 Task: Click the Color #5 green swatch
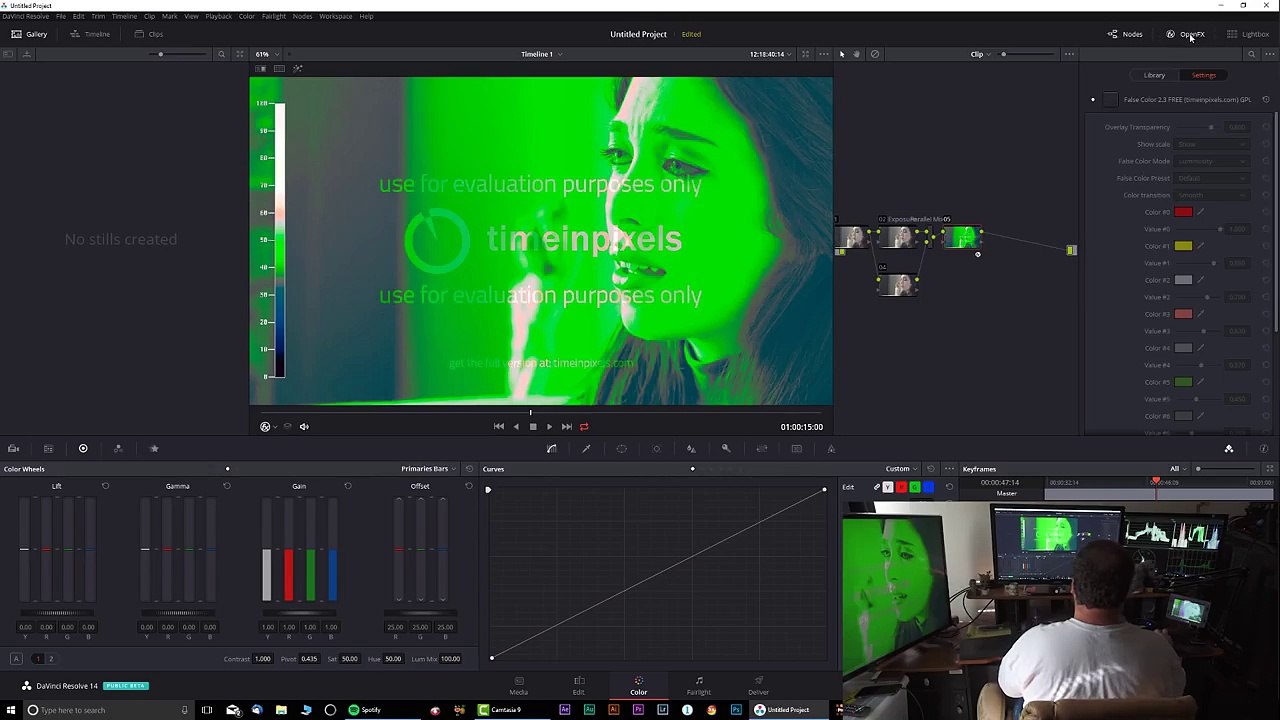point(1183,382)
